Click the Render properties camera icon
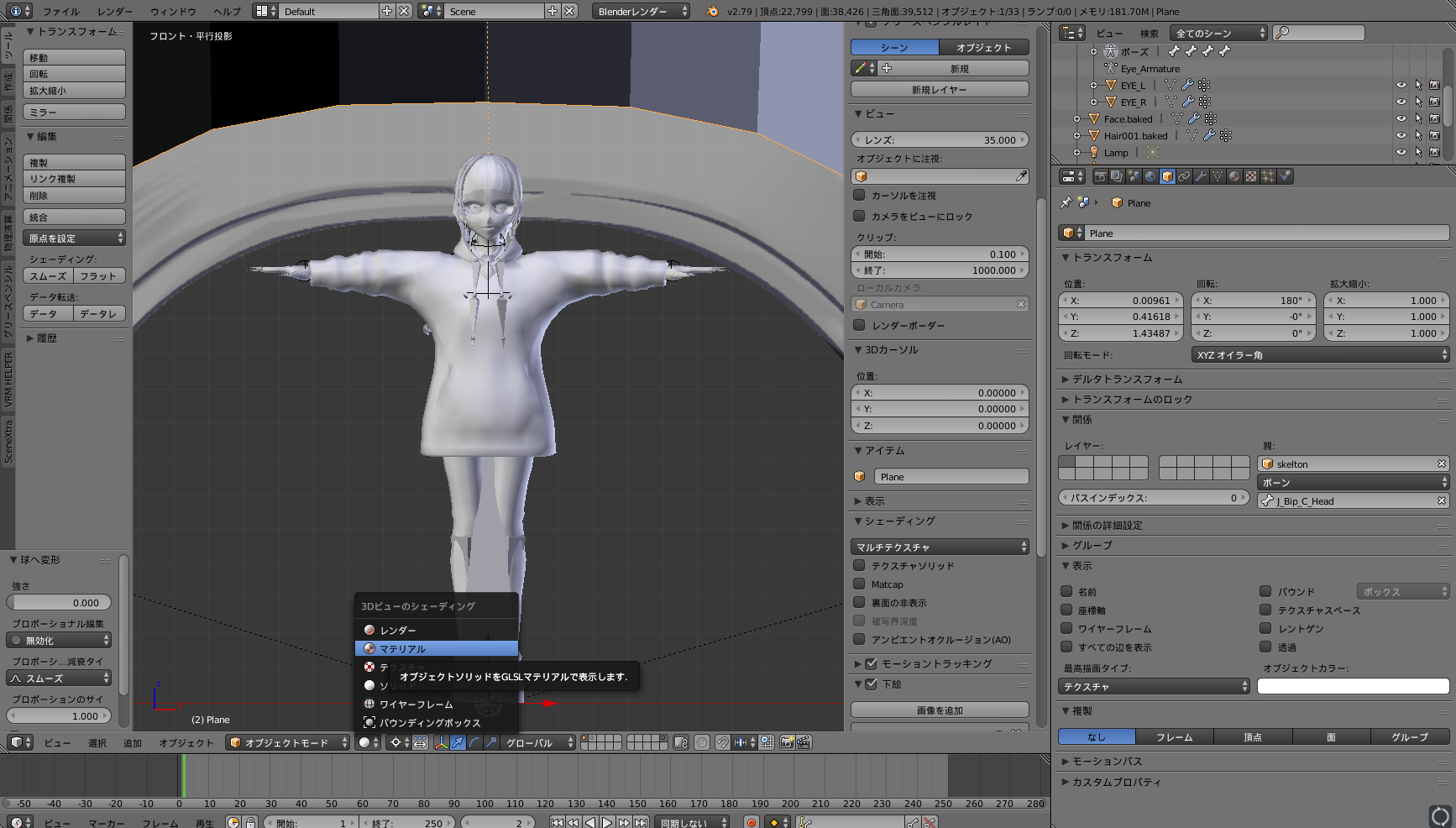The image size is (1456, 828). (x=1100, y=176)
